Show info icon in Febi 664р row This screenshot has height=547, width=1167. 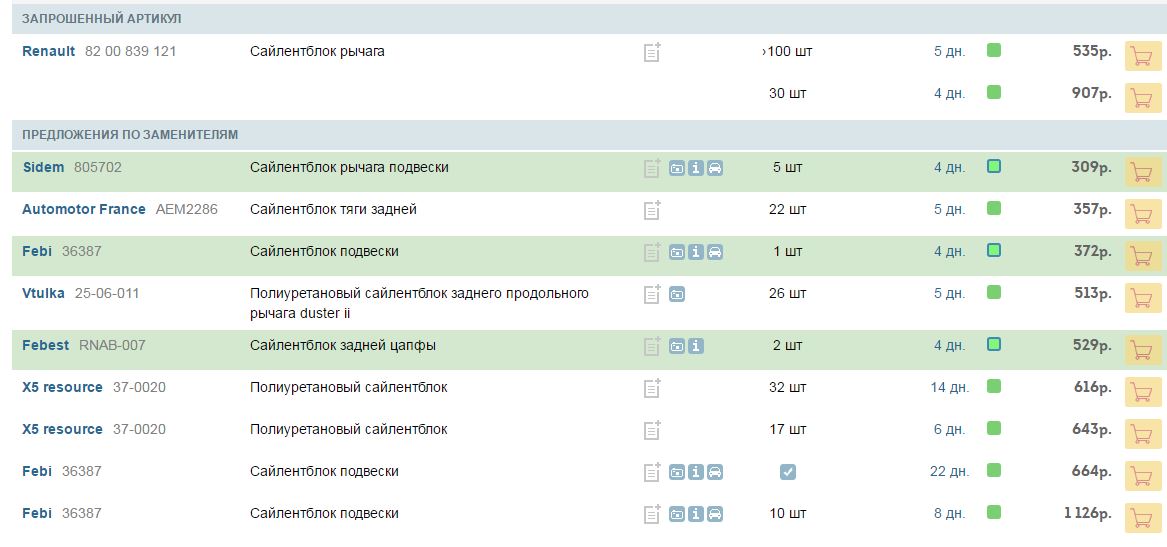coord(696,472)
